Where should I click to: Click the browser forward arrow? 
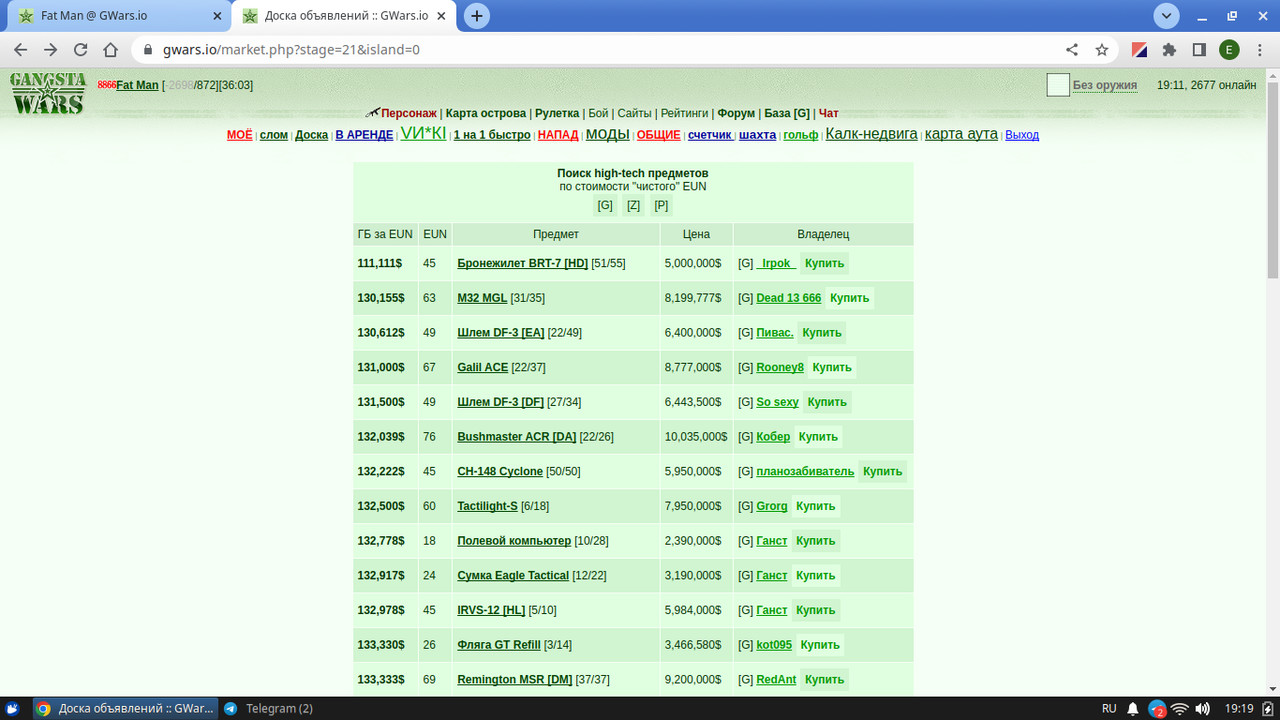(50, 49)
